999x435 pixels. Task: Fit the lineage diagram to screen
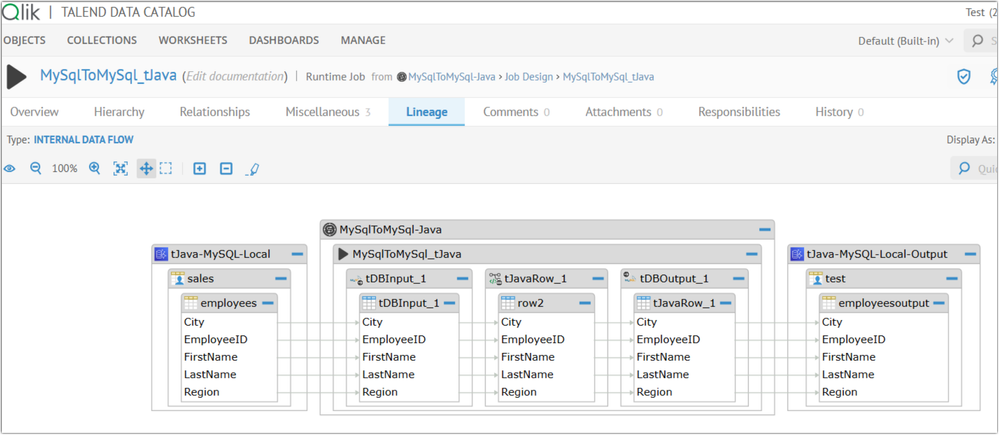(x=120, y=169)
